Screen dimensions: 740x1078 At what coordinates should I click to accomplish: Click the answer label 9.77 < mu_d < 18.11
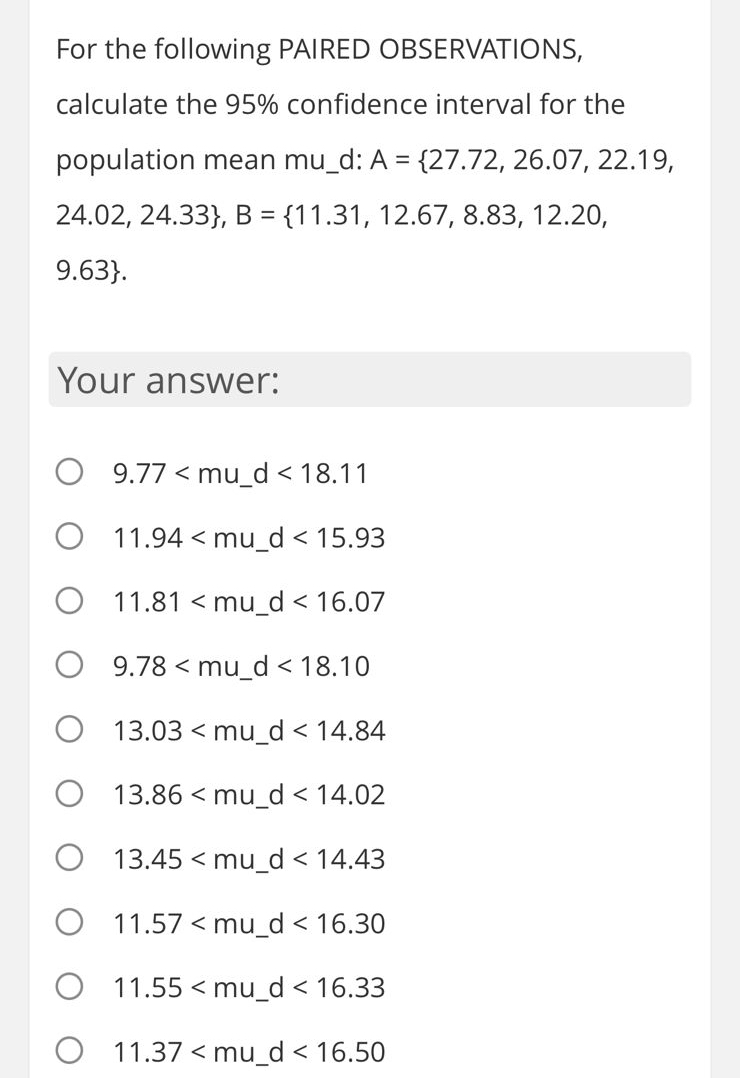point(241,472)
